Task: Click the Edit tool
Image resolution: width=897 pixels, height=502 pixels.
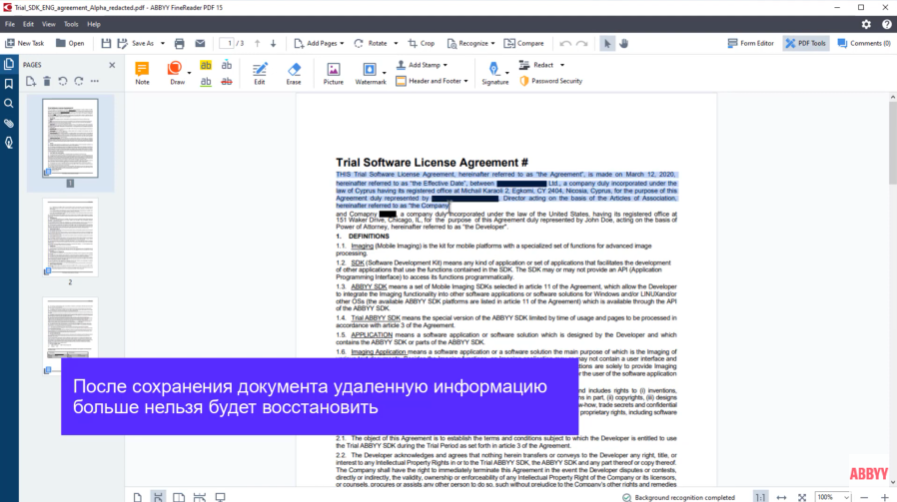Action: click(x=259, y=73)
